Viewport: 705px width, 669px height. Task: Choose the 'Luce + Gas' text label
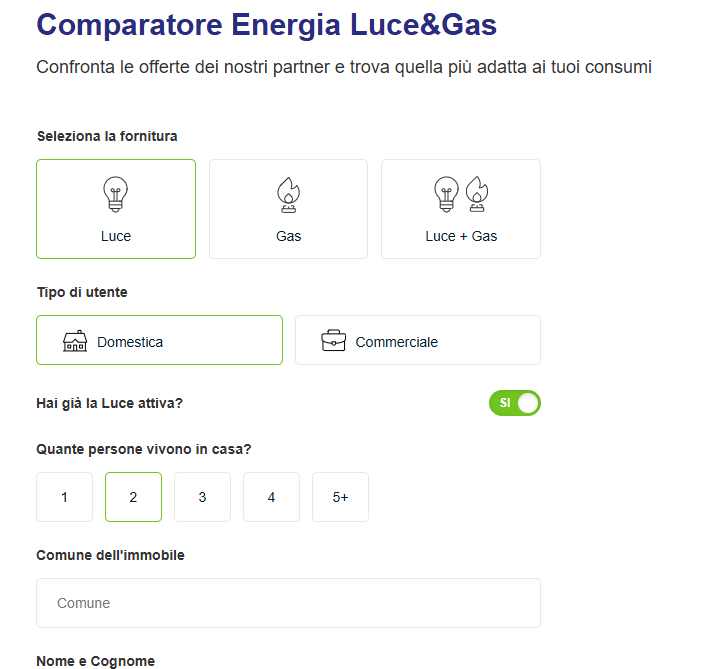(461, 237)
